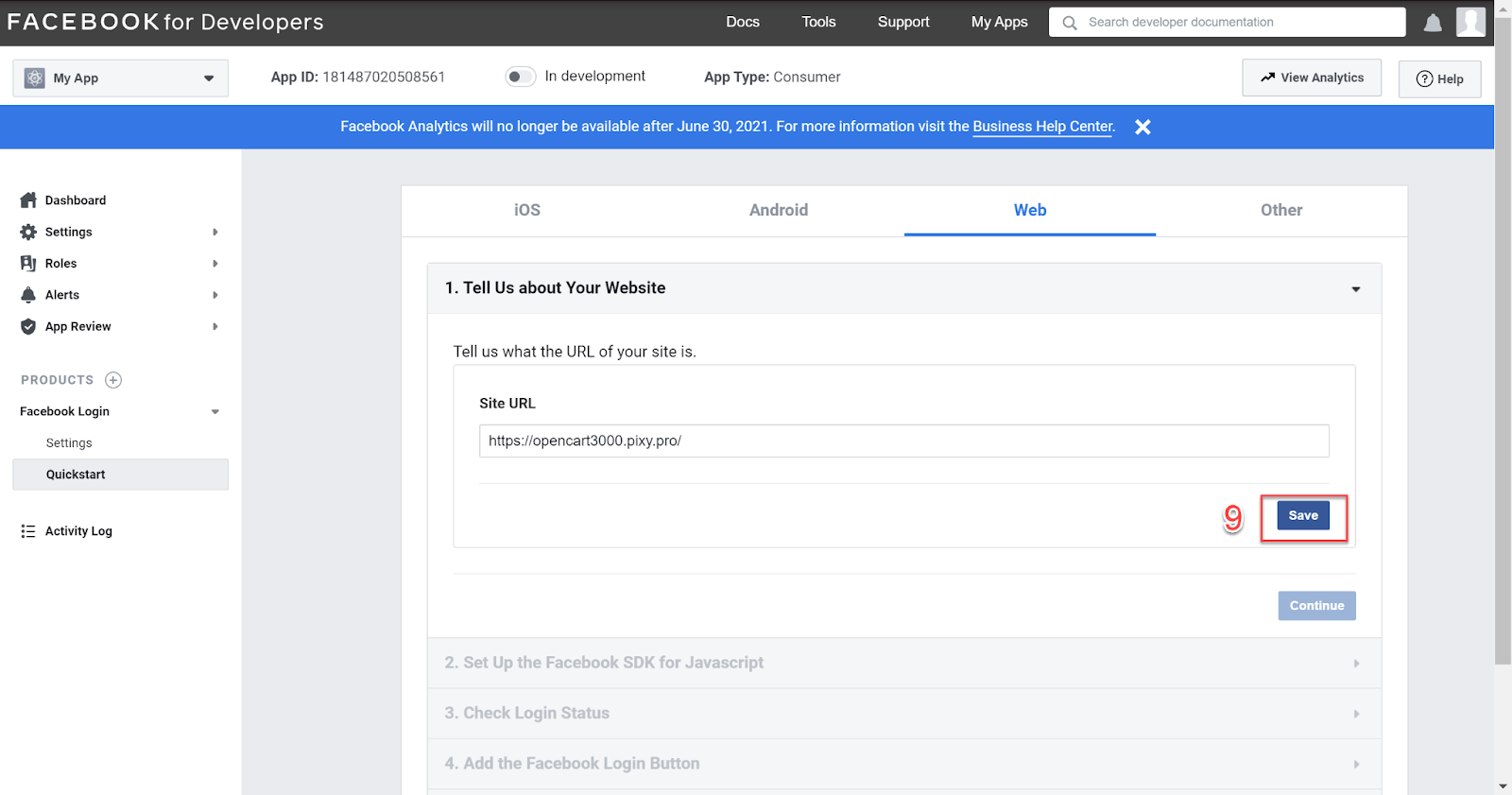Click the My App icon
This screenshot has width=1512, height=795.
point(35,78)
